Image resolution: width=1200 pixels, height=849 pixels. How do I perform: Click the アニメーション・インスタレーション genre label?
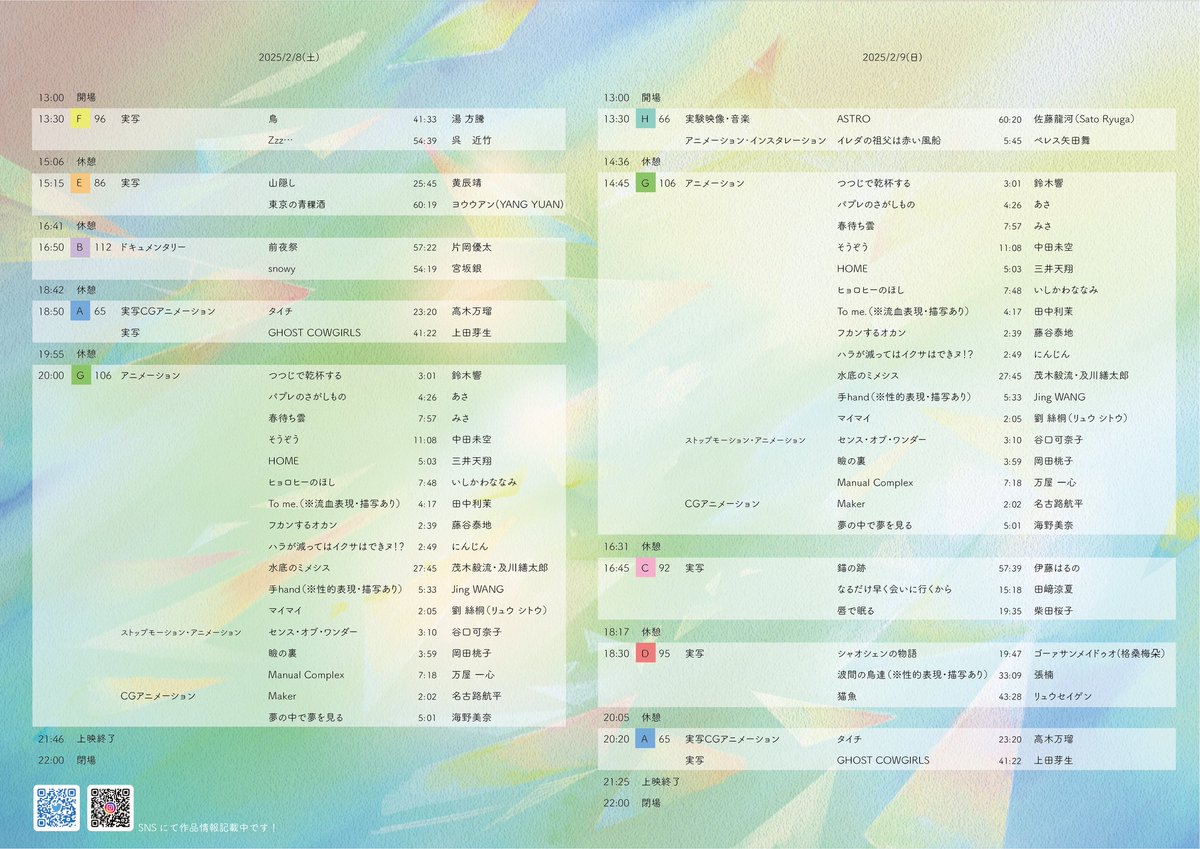pyautogui.click(x=756, y=141)
